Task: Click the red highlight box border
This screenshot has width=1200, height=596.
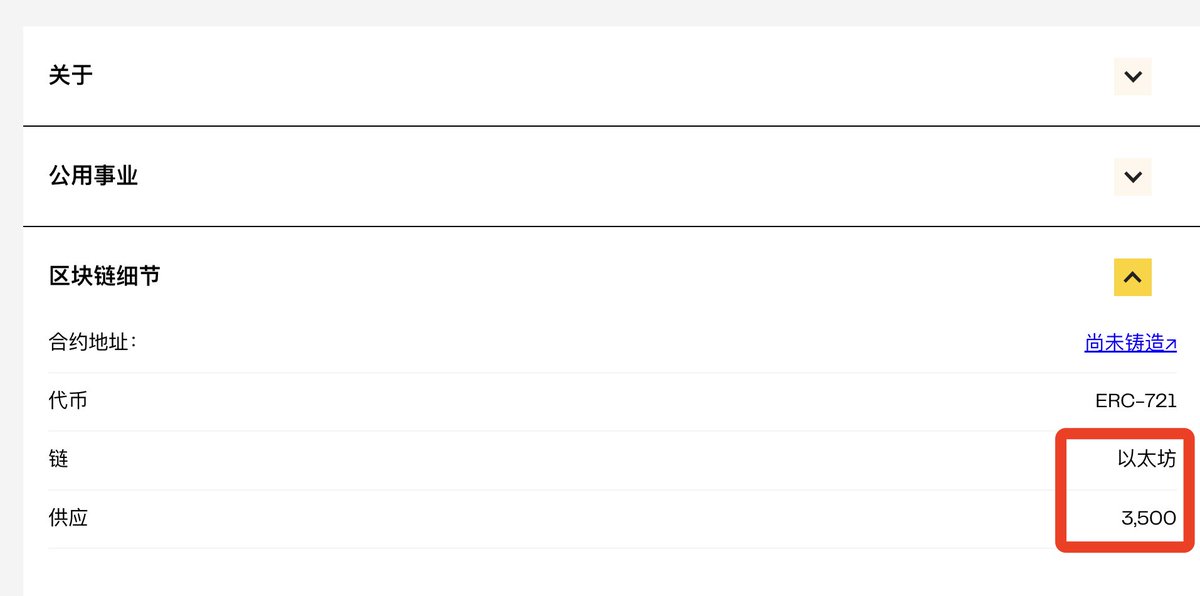Action: pos(1060,490)
